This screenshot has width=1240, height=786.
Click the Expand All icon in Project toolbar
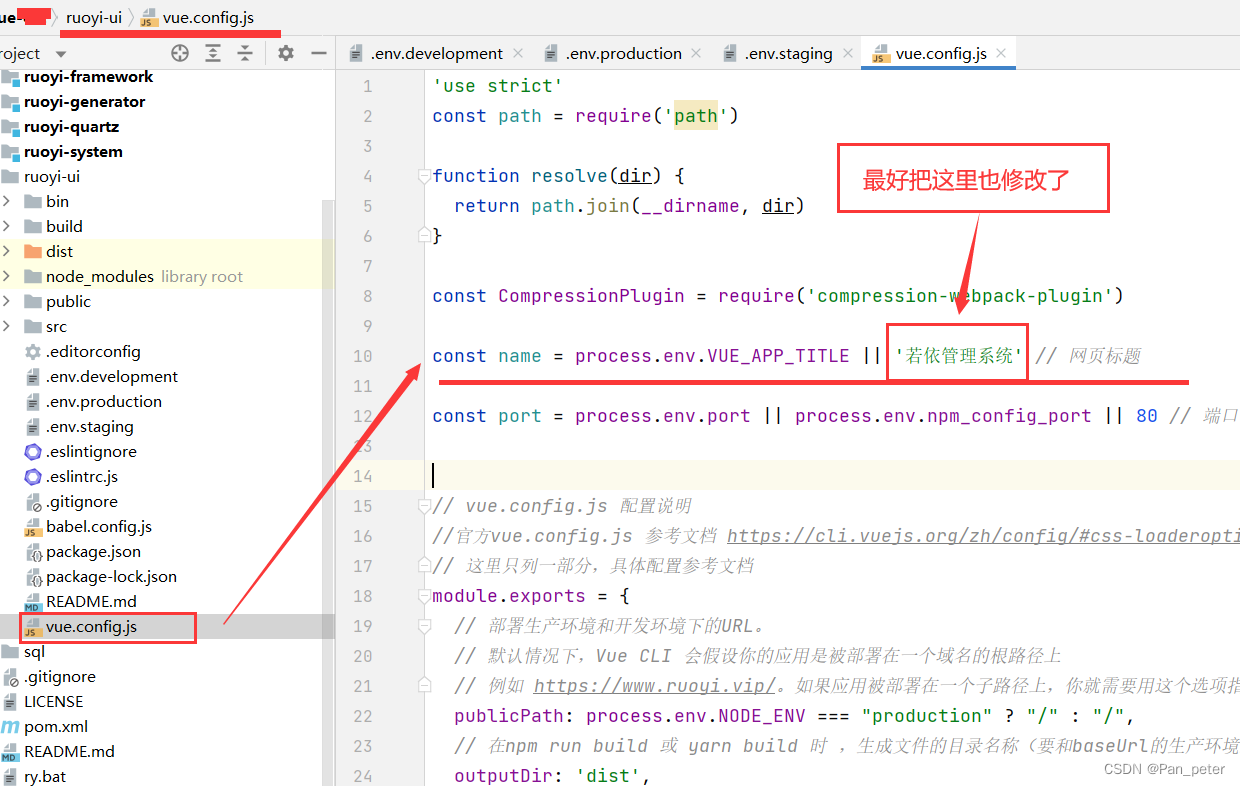click(x=213, y=53)
